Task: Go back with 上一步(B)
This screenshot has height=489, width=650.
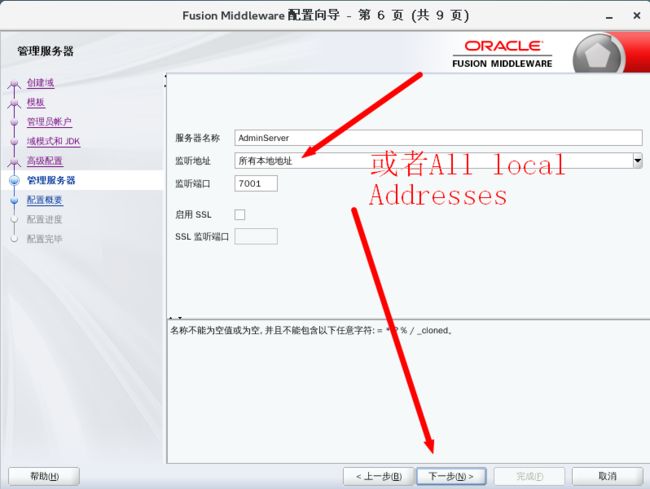Action: 378,476
